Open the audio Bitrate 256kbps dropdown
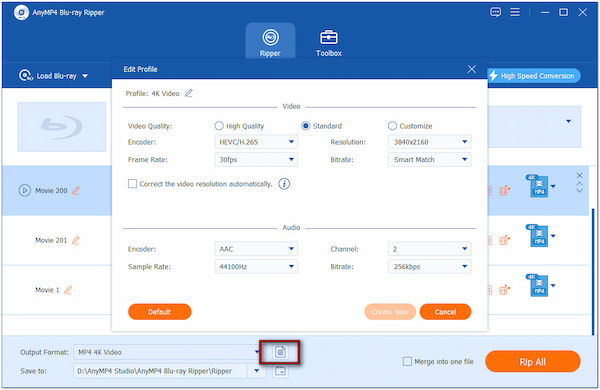 429,266
